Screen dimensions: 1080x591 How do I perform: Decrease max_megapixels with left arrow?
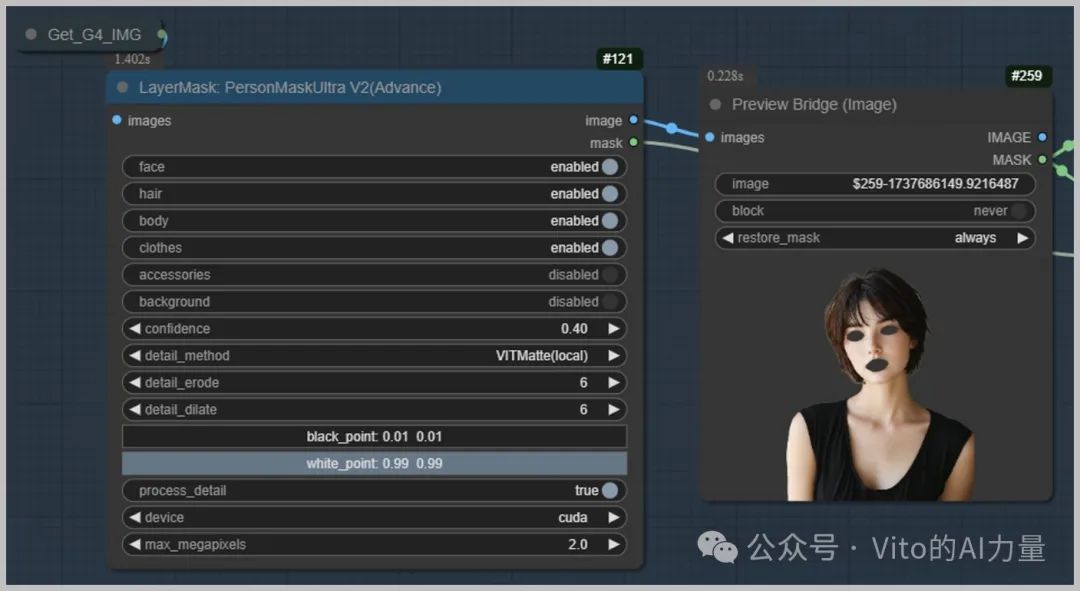[x=134, y=544]
